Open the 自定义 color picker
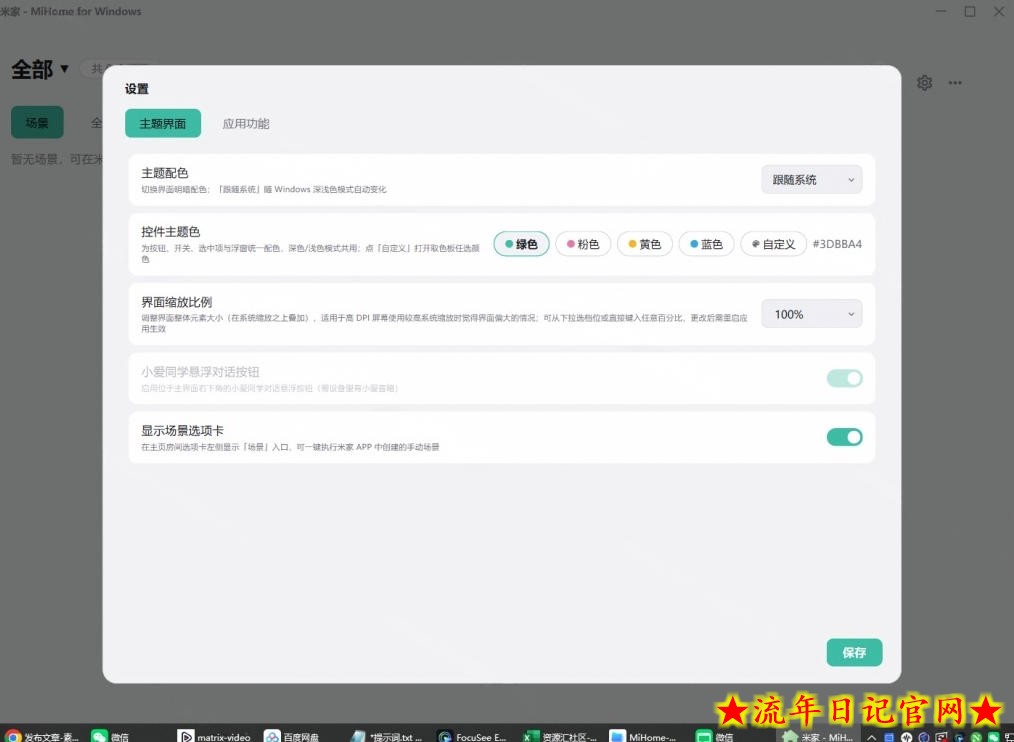The image size is (1014, 742). pos(773,244)
